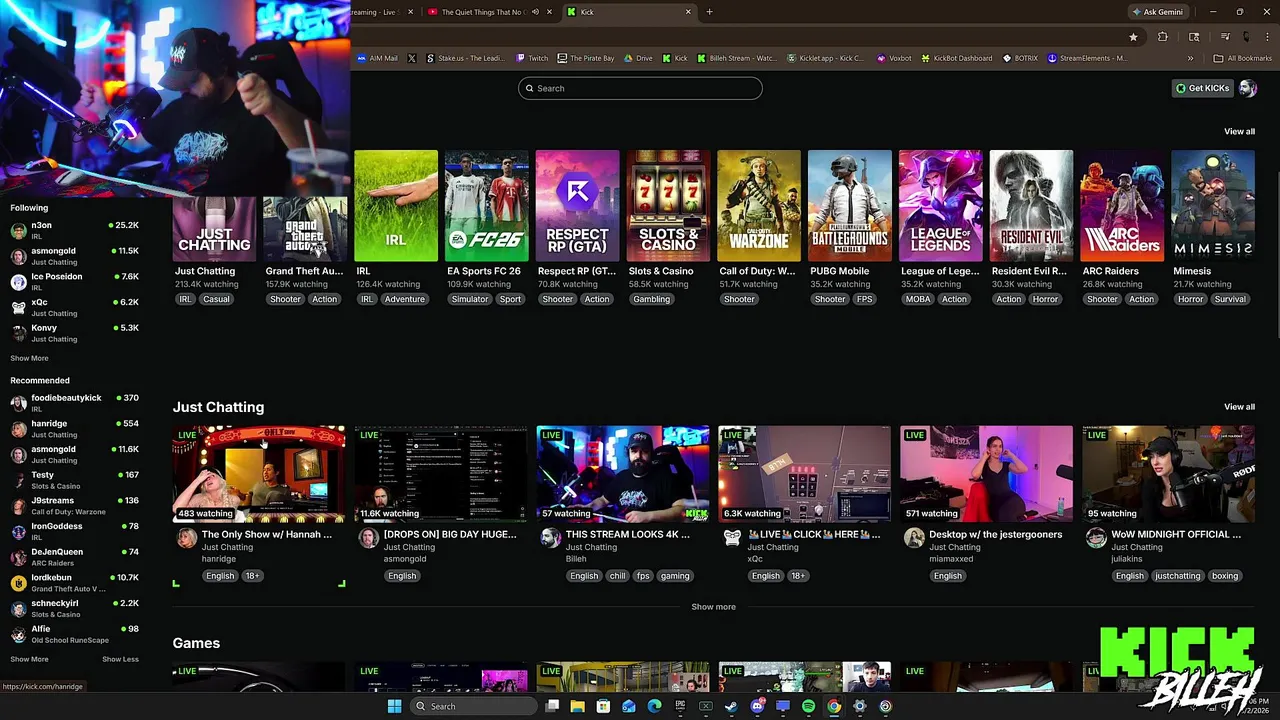Open the Call of Duty Warzone cover
This screenshot has width=1280, height=720.
(759, 206)
